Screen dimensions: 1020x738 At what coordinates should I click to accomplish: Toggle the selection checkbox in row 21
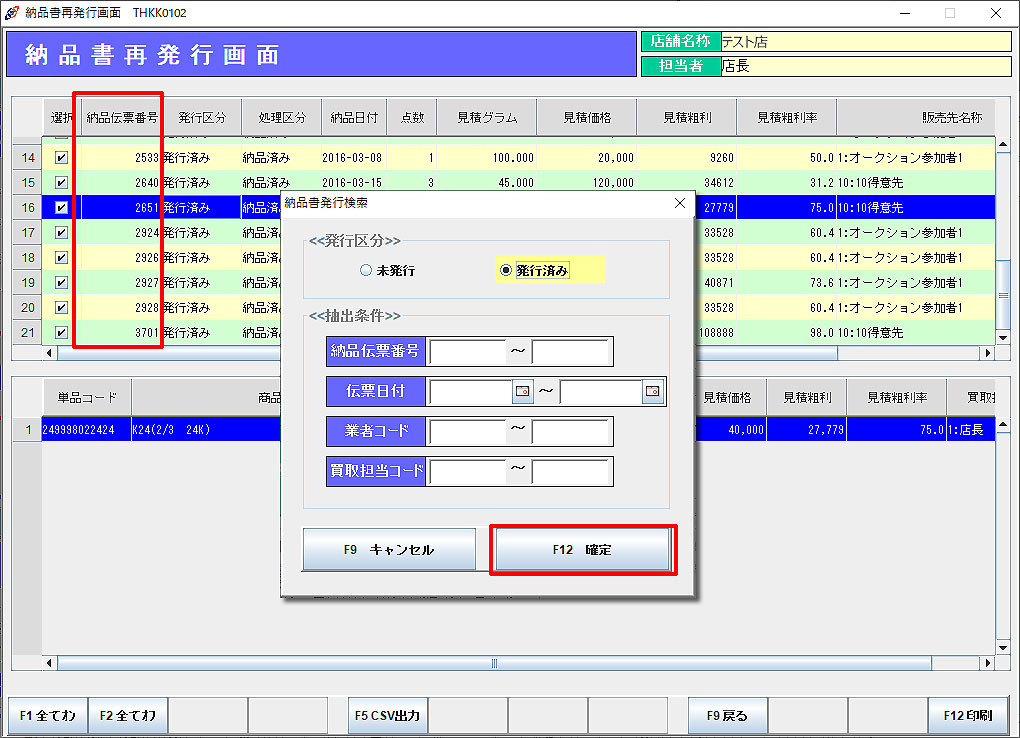point(61,332)
